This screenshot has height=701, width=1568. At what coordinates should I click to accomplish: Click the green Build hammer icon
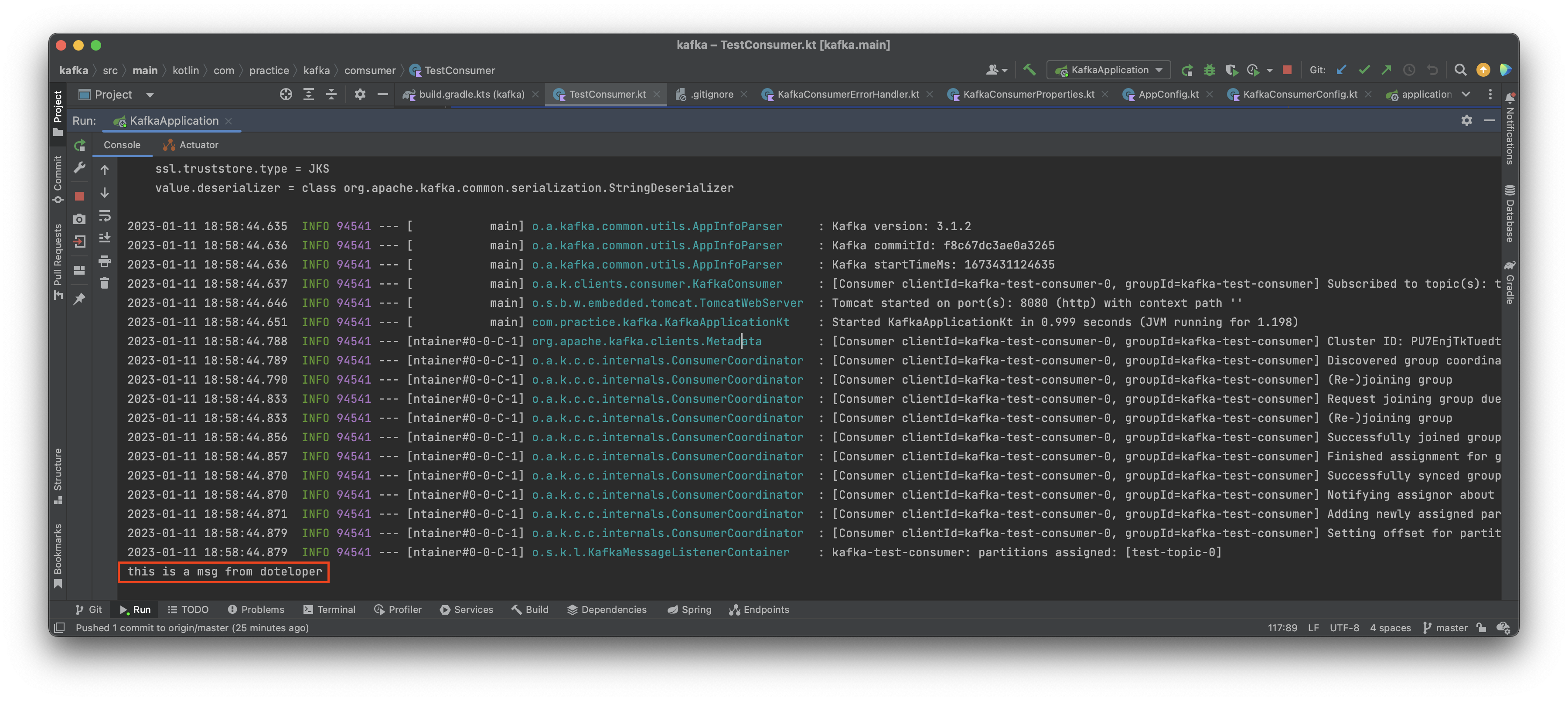[x=1029, y=70]
